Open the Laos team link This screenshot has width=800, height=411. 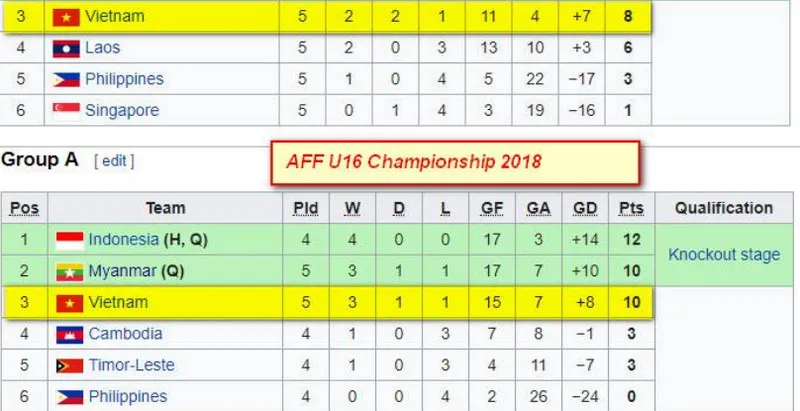click(105, 47)
